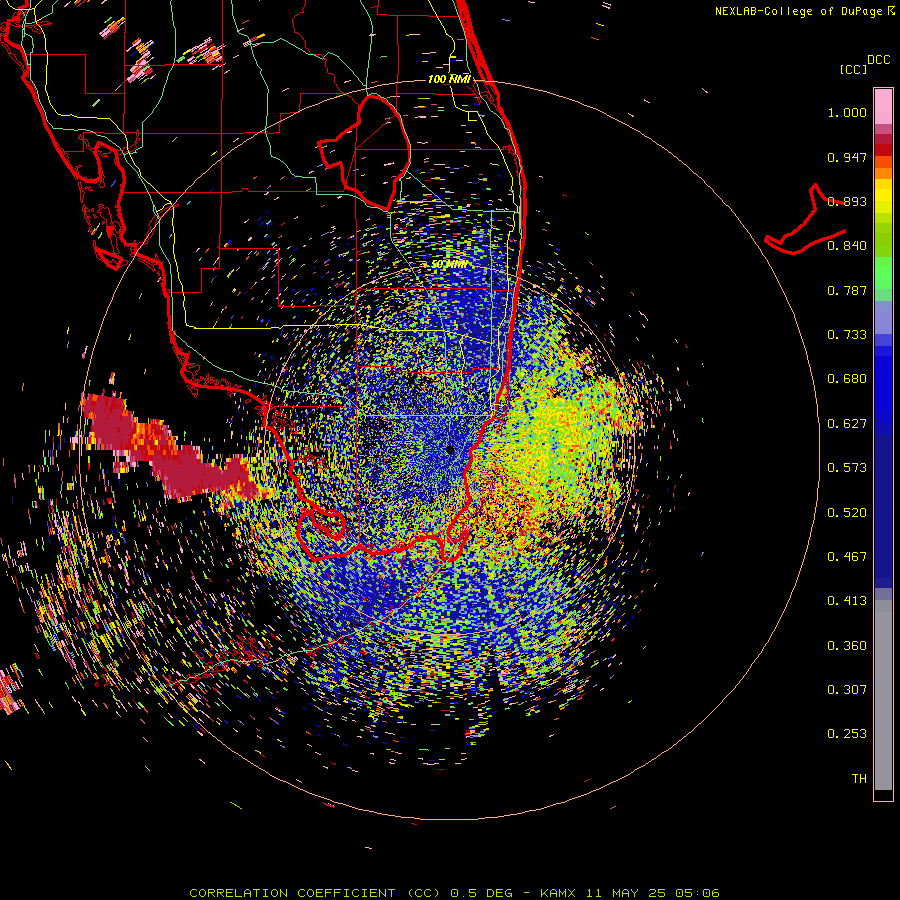Click the 0.787 legend value
The width and height of the screenshot is (900, 900).
847,290
